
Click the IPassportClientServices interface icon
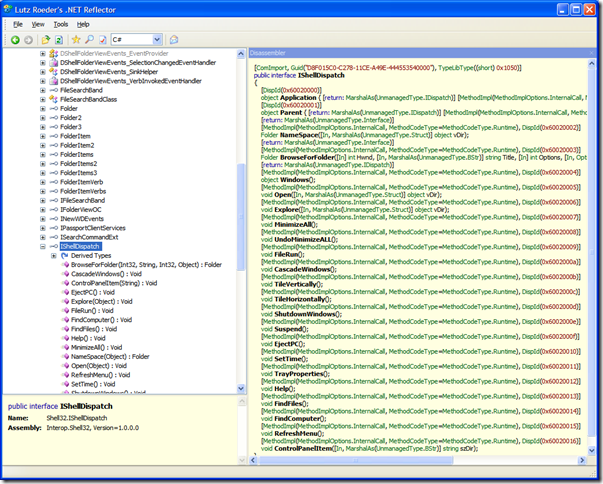(53, 228)
